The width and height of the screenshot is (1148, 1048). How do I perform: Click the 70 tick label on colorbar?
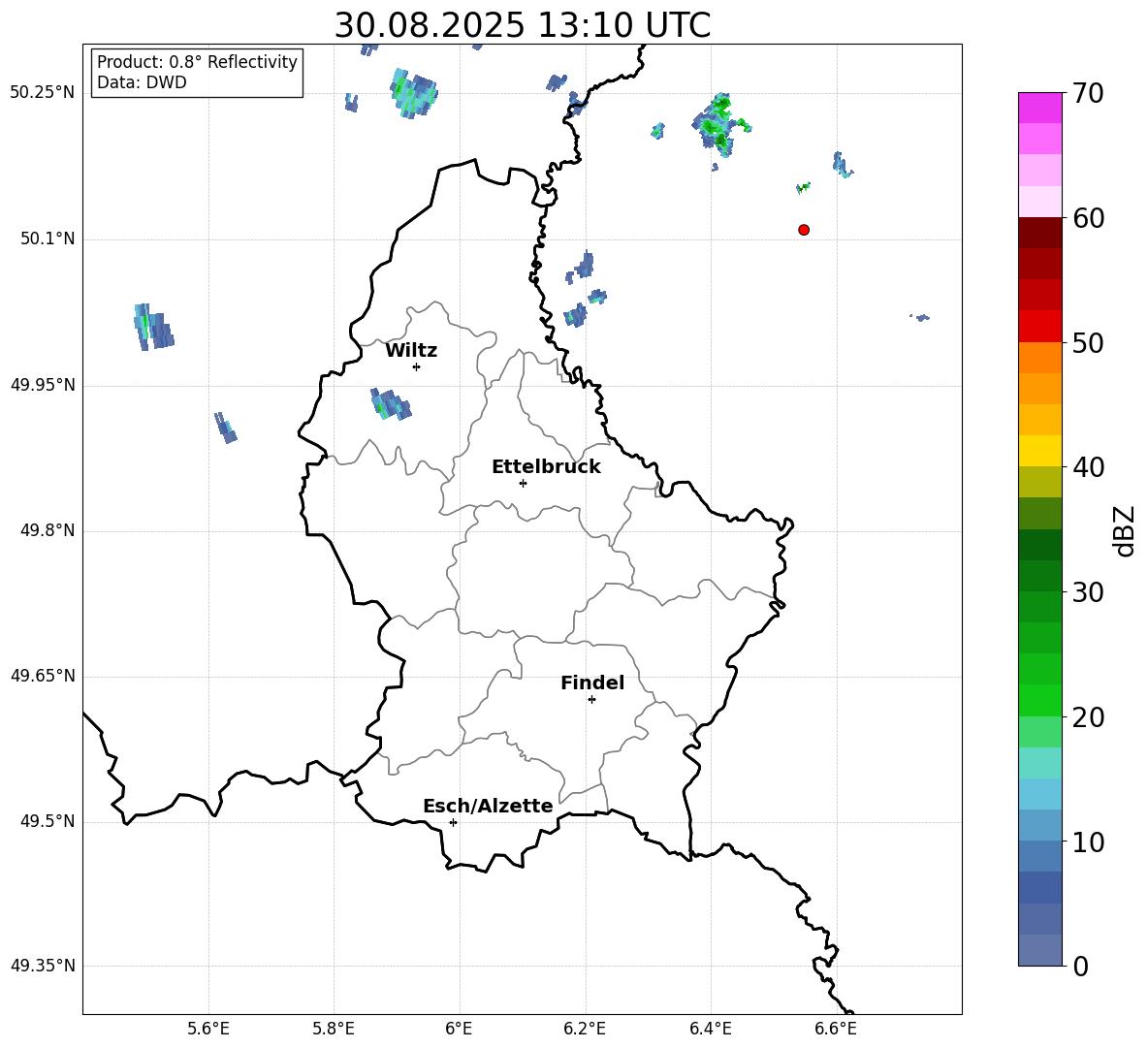point(1088,94)
